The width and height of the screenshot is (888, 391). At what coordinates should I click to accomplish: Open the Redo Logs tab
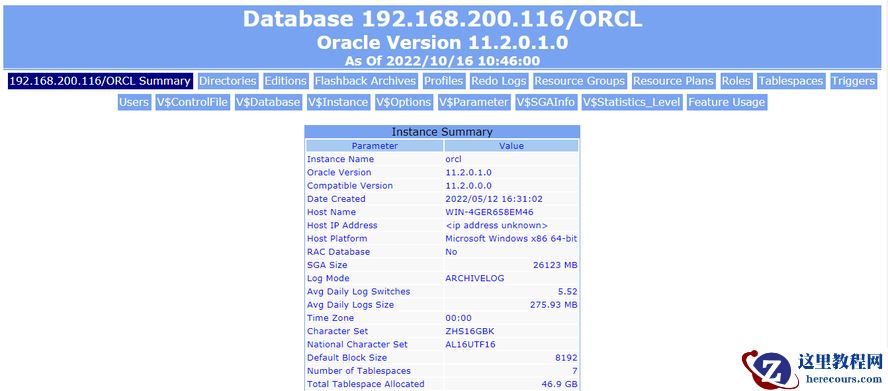pyautogui.click(x=499, y=81)
